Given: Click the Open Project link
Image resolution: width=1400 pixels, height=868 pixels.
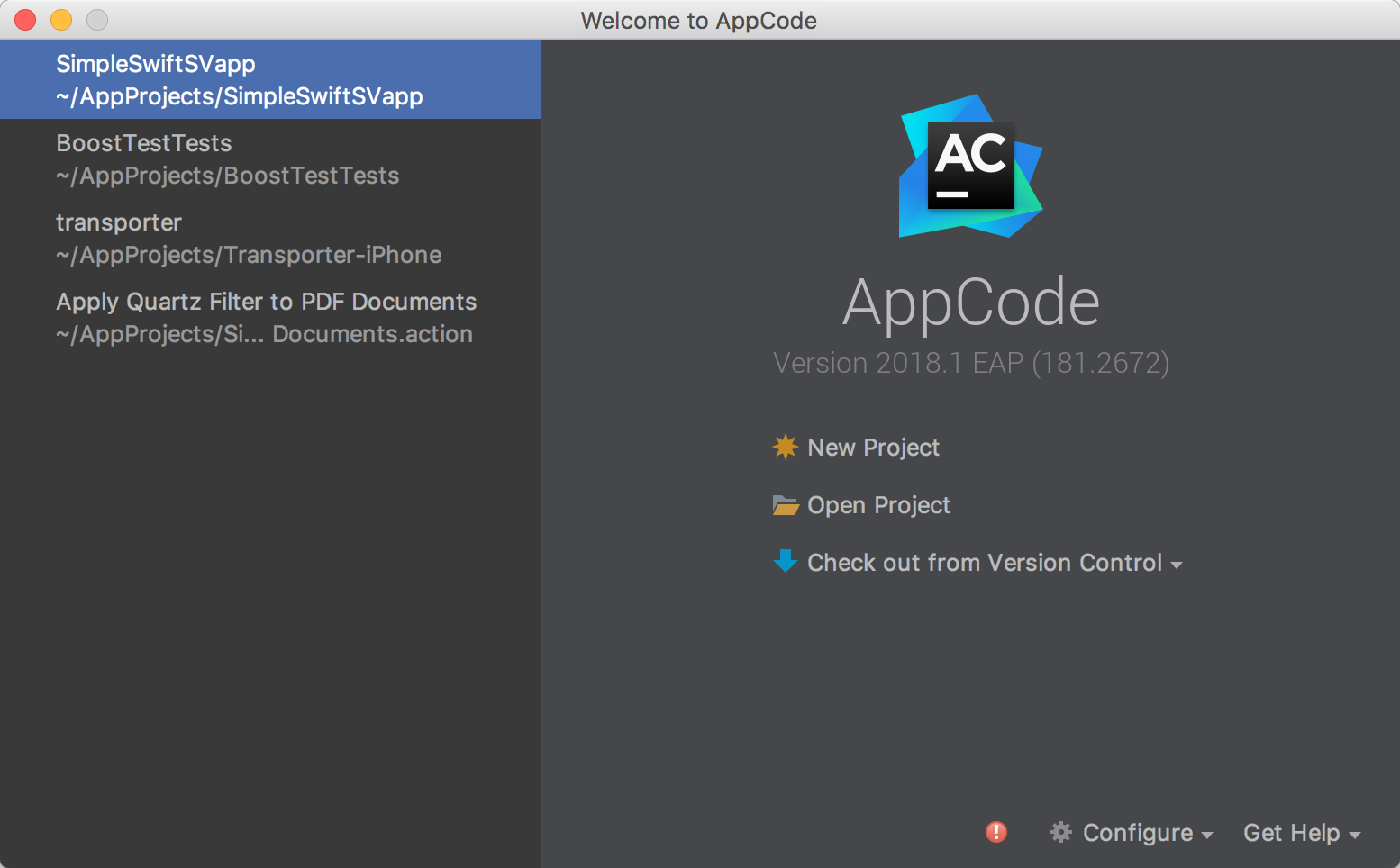Looking at the screenshot, I should tap(878, 505).
